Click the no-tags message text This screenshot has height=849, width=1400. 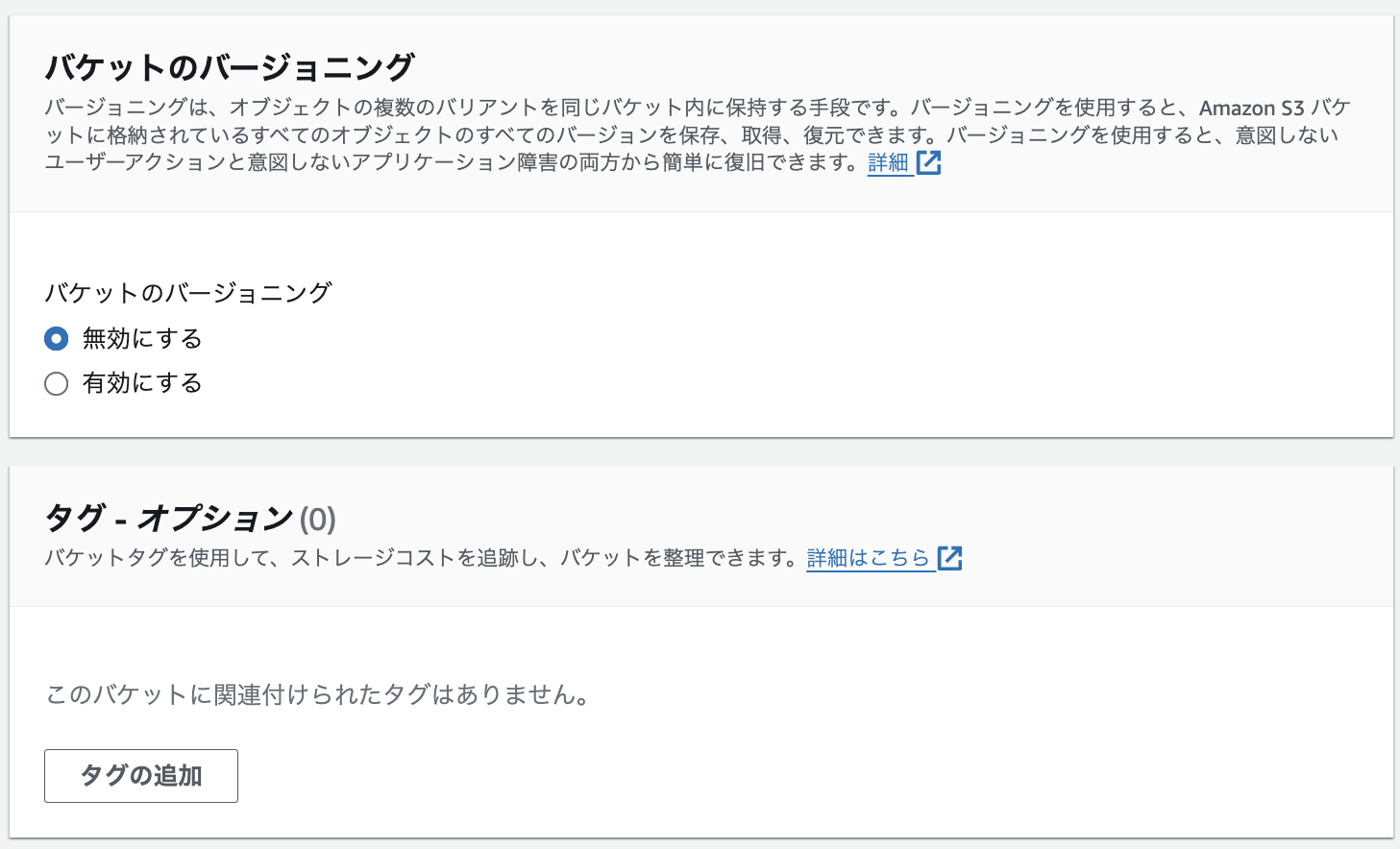(x=317, y=696)
